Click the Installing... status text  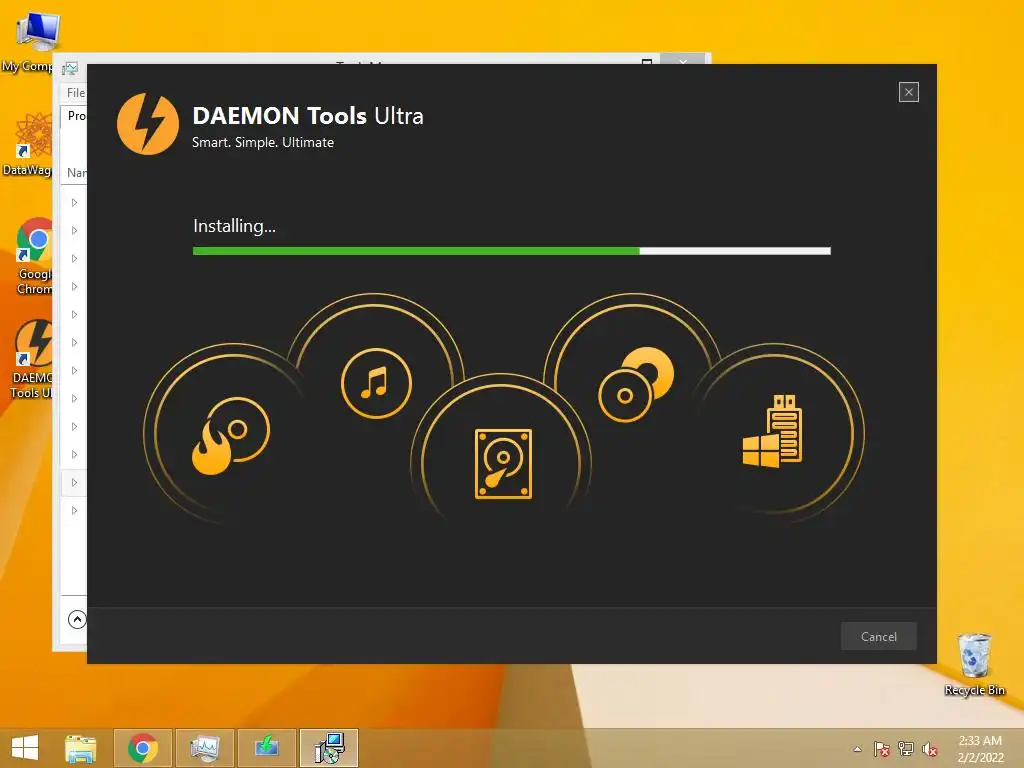234,226
